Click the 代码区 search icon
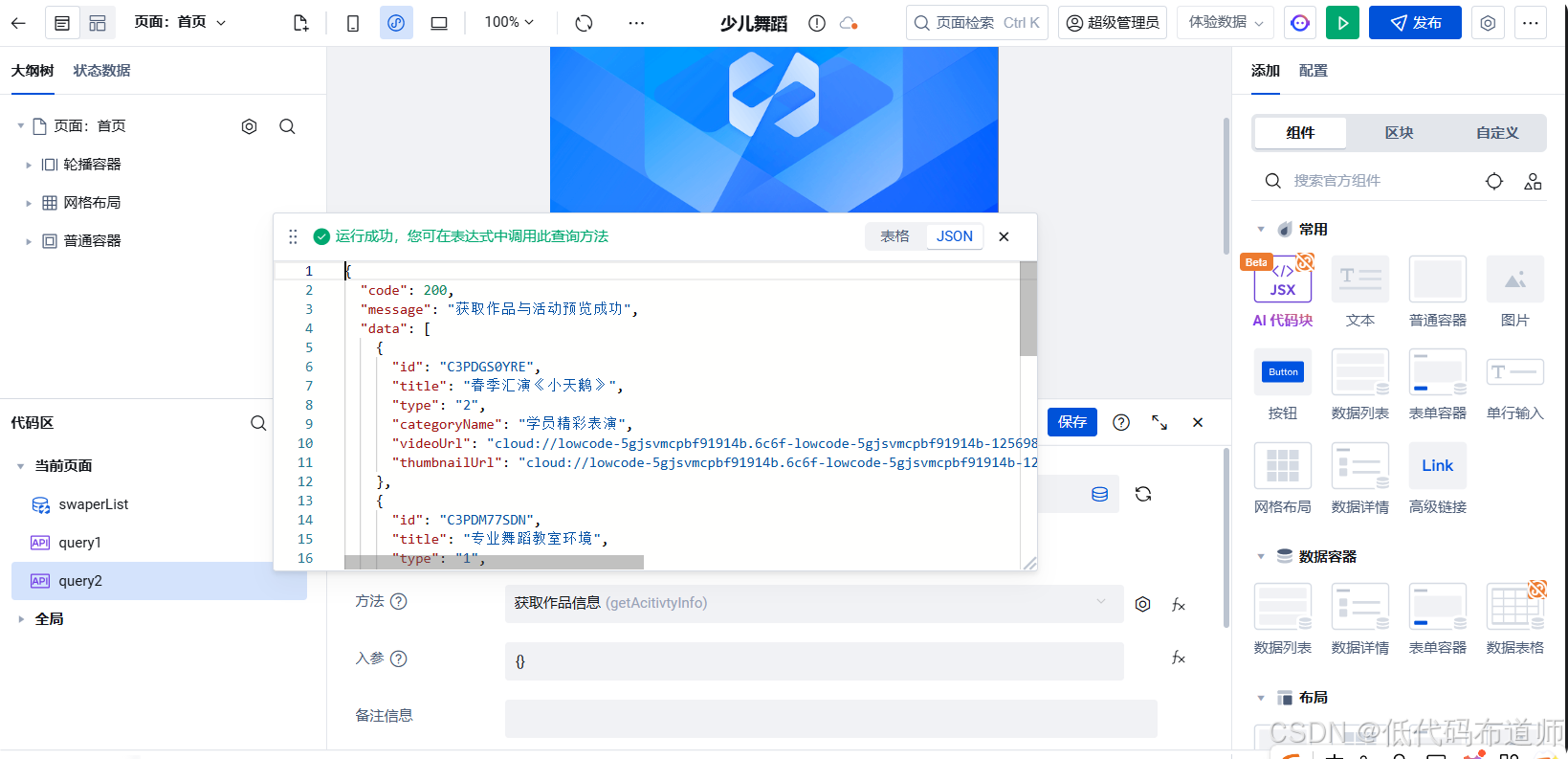 pyautogui.click(x=258, y=423)
